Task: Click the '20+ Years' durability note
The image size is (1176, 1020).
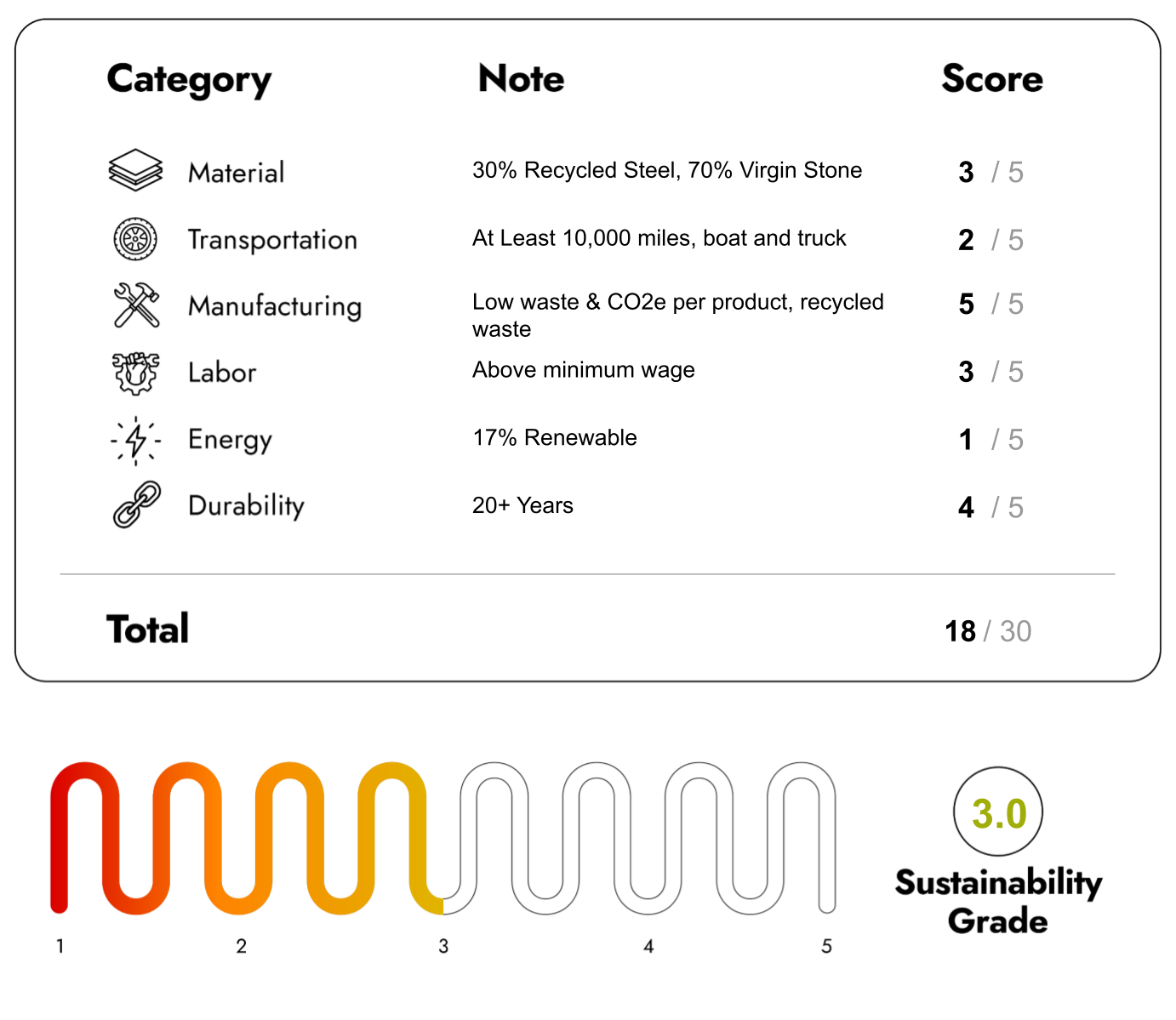Action: pyautogui.click(x=522, y=506)
